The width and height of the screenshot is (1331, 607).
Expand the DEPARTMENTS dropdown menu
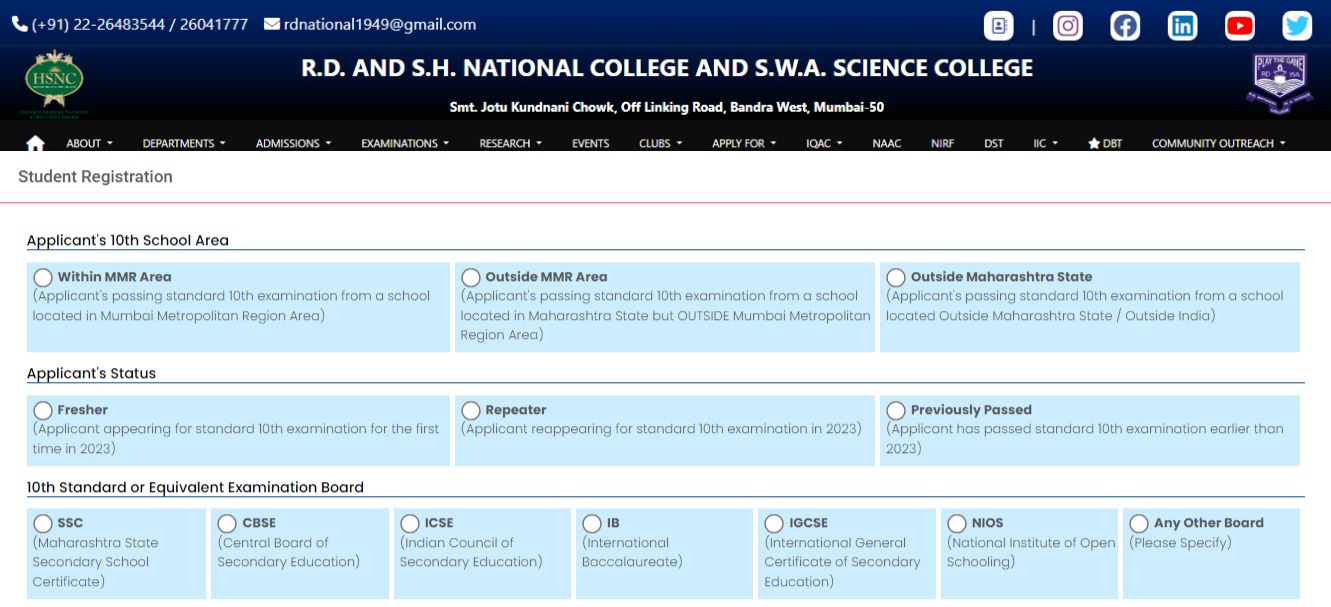(x=184, y=144)
